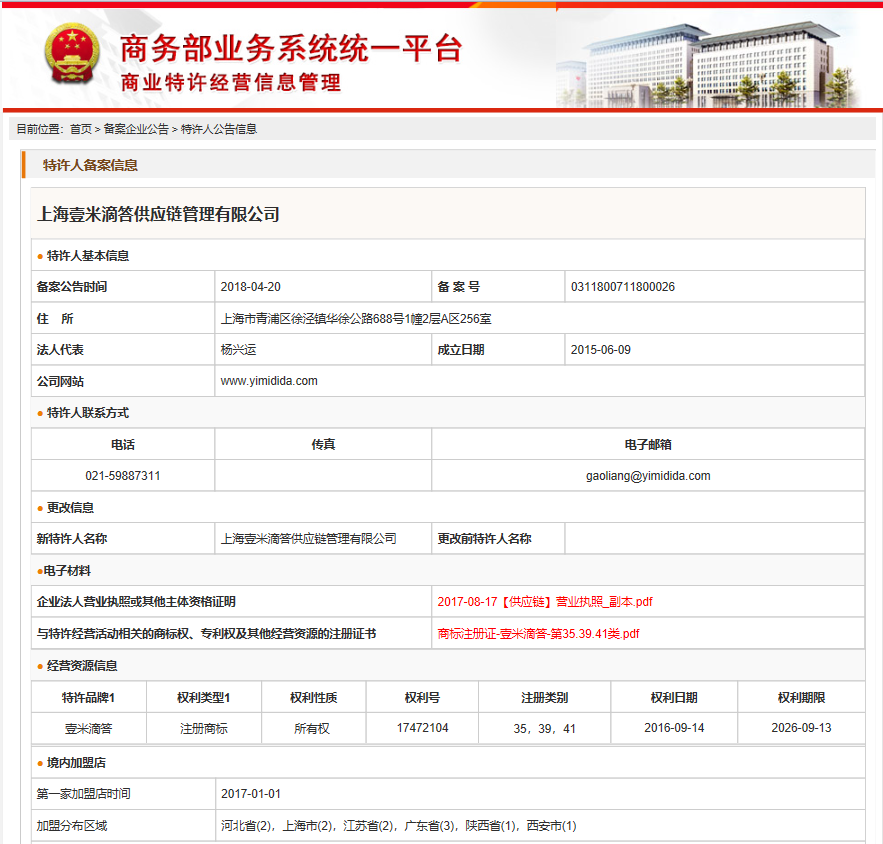Click registration classes 35, 39, 41
The height and width of the screenshot is (844, 883).
point(545,728)
